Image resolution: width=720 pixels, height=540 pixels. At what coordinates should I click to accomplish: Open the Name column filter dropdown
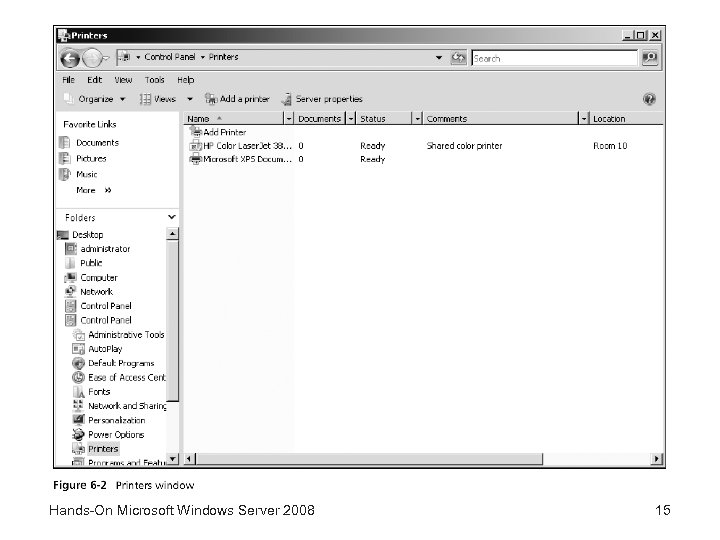tap(288, 118)
